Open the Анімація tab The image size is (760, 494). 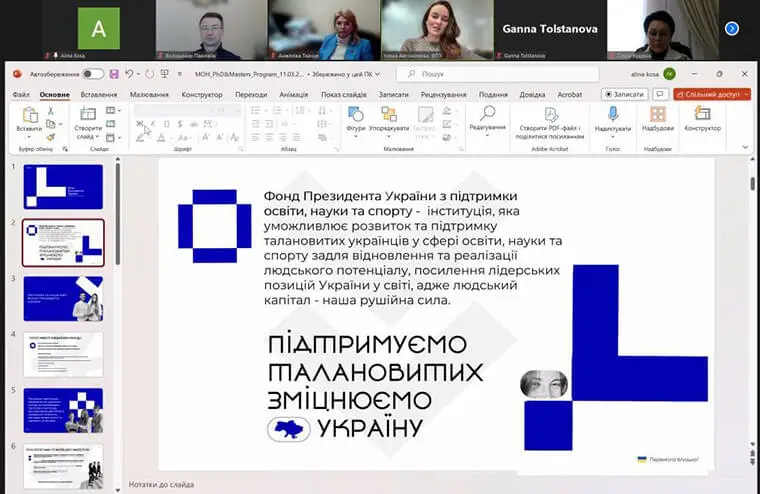[294, 95]
